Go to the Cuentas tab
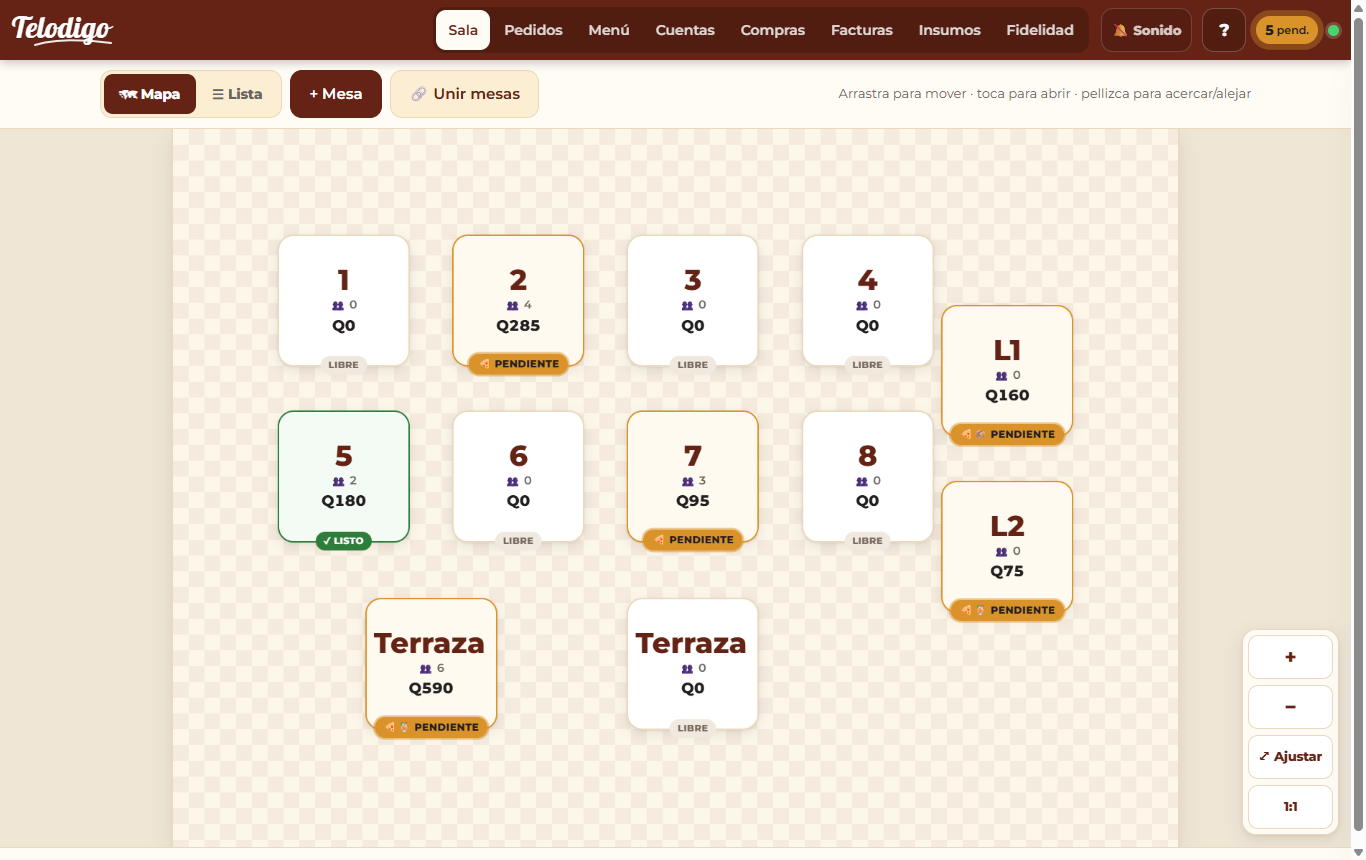The height and width of the screenshot is (860, 1366). pyautogui.click(x=685, y=30)
